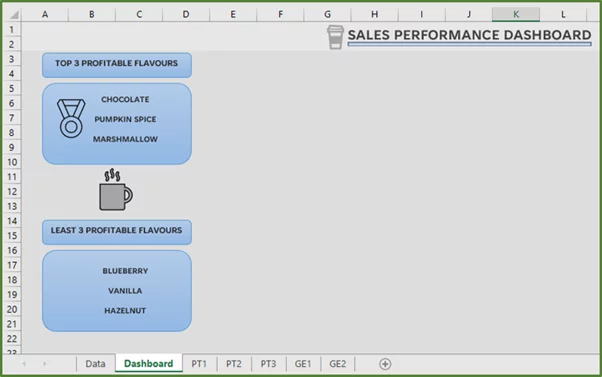Select row 12 header

[12, 192]
